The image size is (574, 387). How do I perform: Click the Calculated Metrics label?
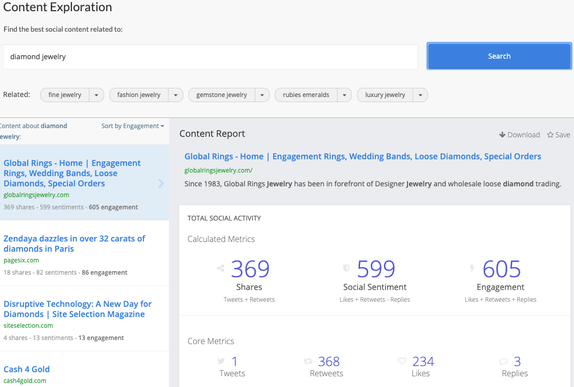pyautogui.click(x=221, y=239)
